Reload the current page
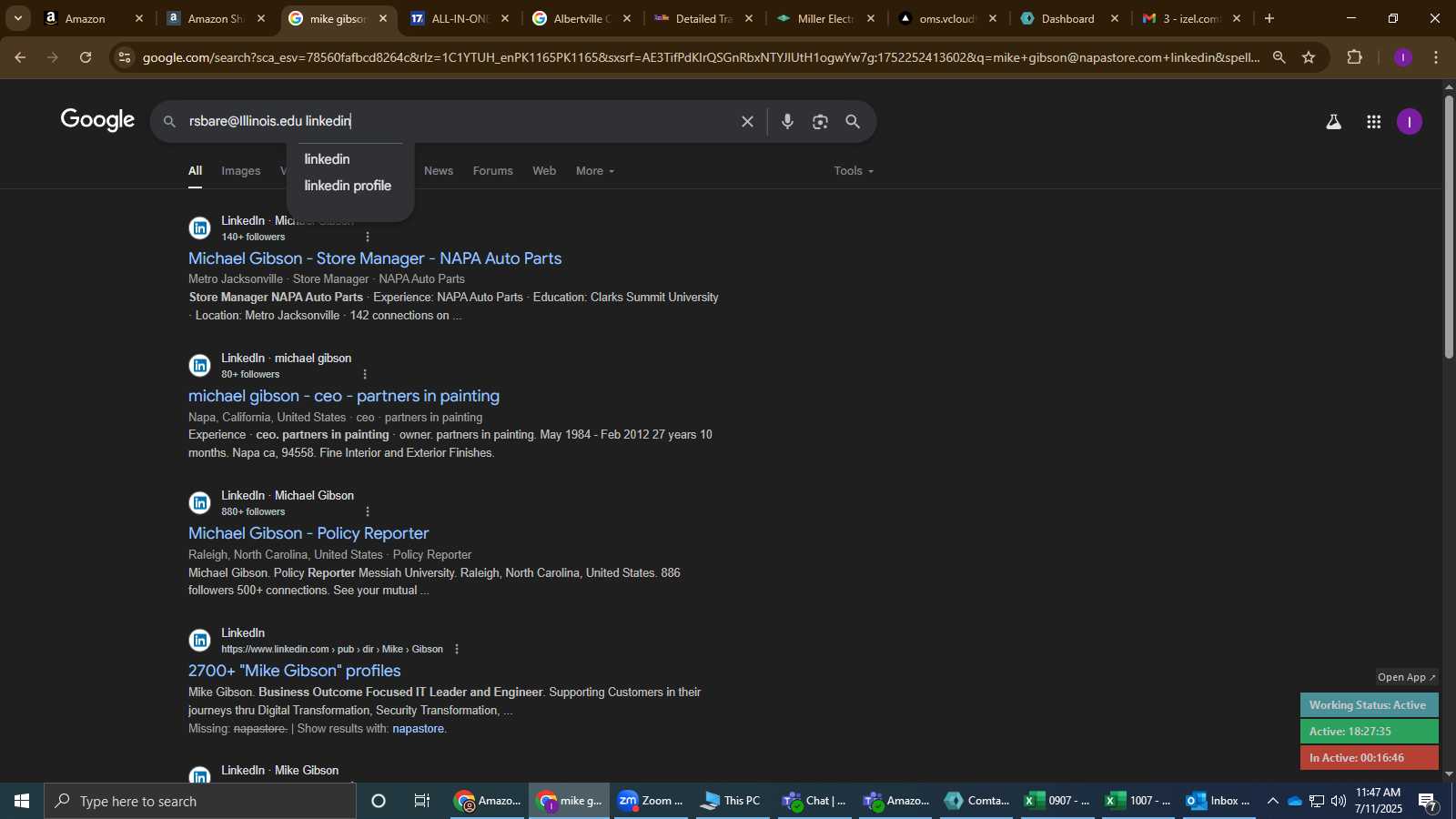1456x819 pixels. (86, 57)
